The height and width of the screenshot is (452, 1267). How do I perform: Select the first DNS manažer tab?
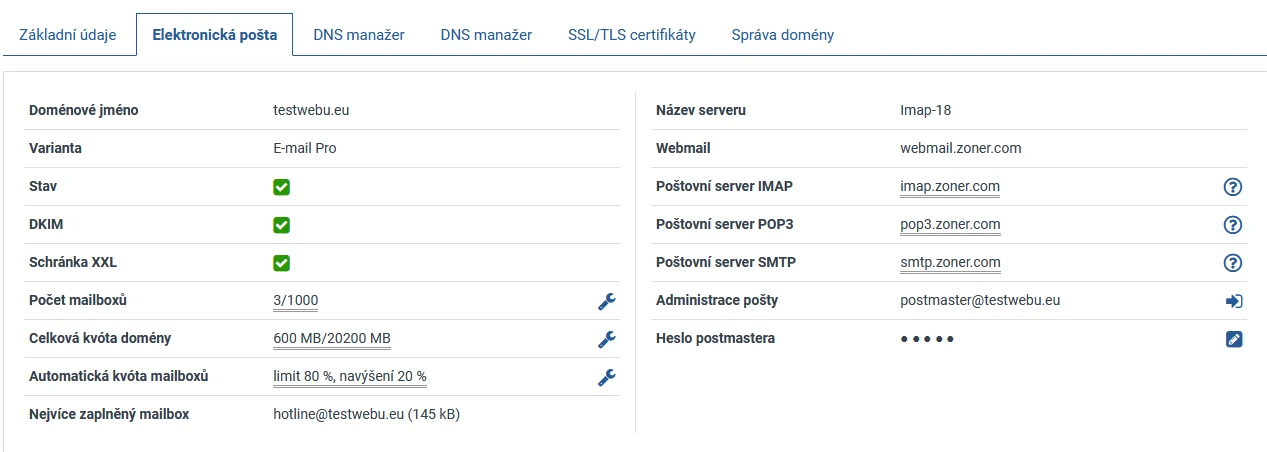(359, 34)
